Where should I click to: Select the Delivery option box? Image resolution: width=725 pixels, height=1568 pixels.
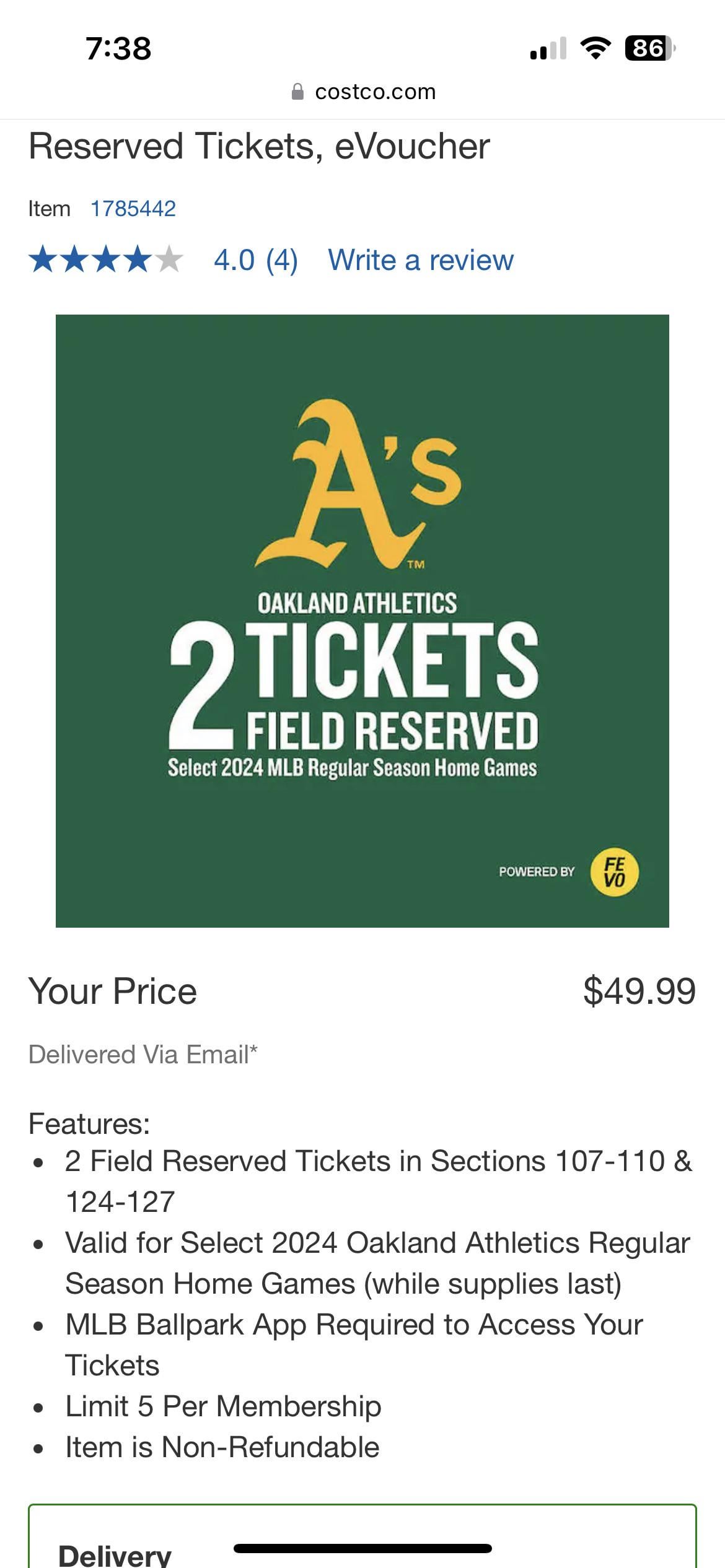click(362, 1536)
